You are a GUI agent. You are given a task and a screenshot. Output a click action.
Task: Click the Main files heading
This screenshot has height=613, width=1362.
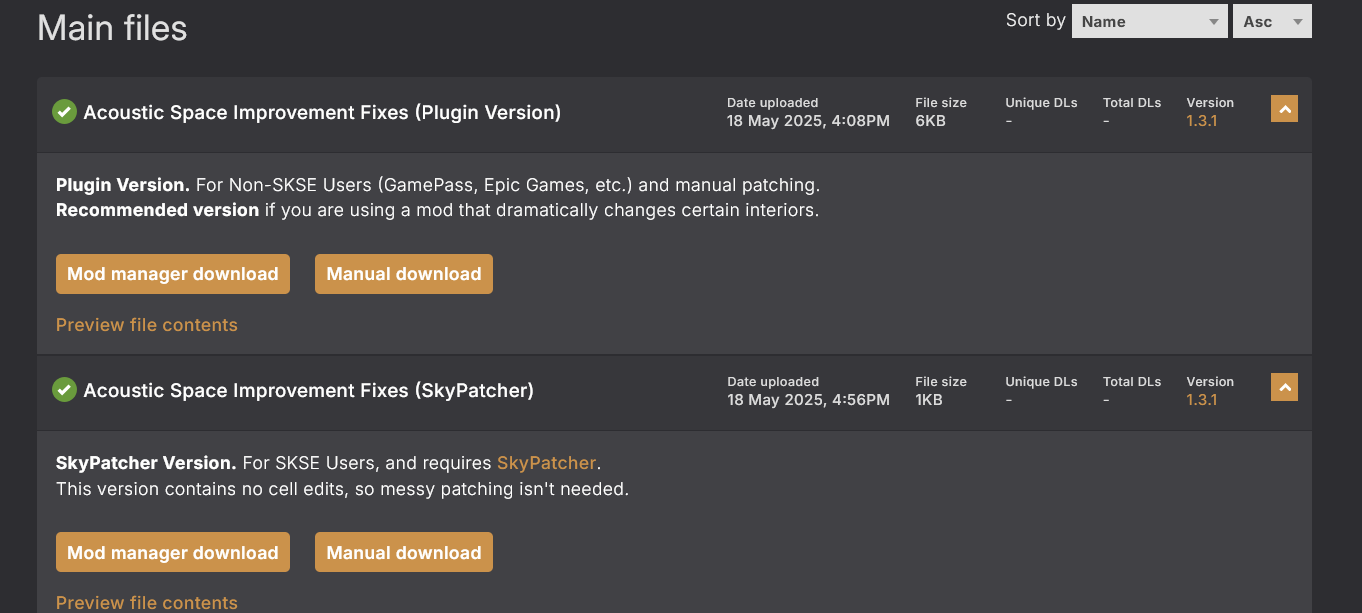click(112, 28)
